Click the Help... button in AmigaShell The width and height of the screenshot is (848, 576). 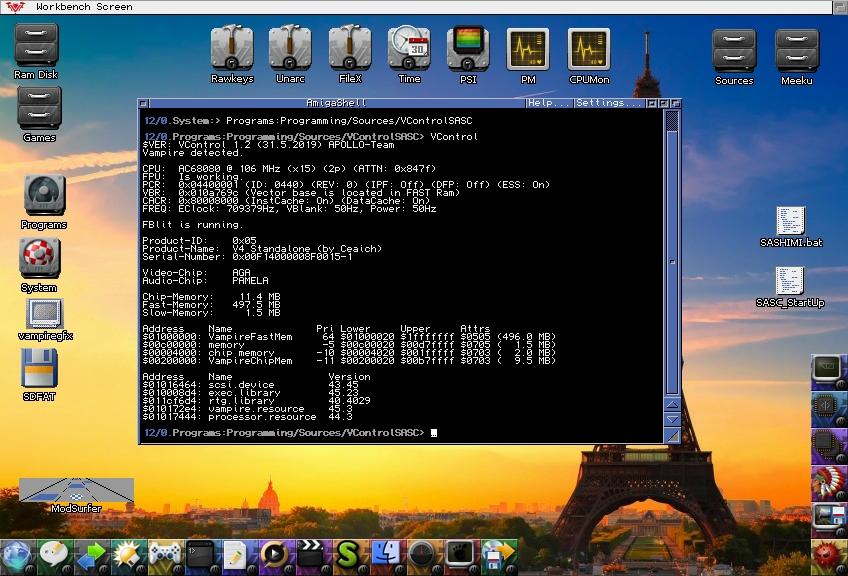[549, 103]
